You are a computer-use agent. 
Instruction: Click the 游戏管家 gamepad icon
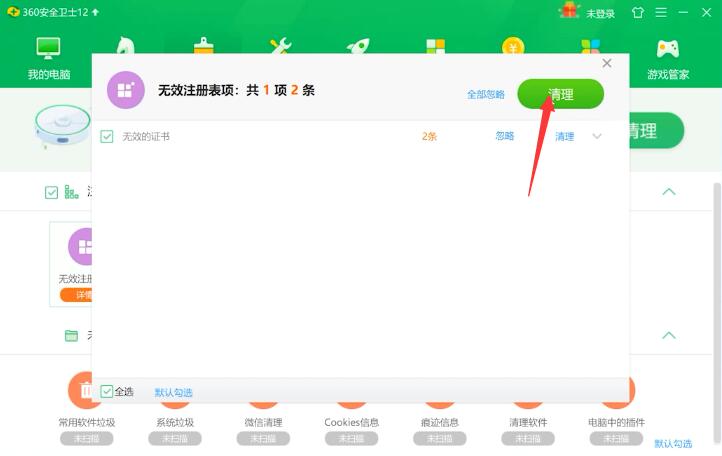668,49
